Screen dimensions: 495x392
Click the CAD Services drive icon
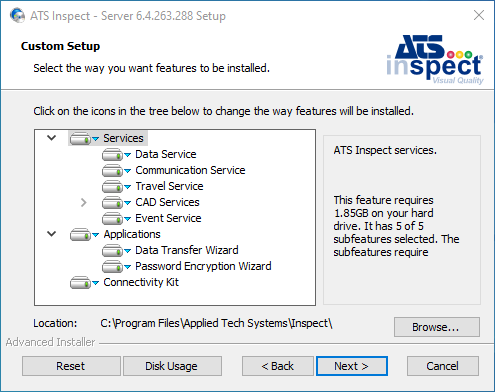[x=112, y=203]
